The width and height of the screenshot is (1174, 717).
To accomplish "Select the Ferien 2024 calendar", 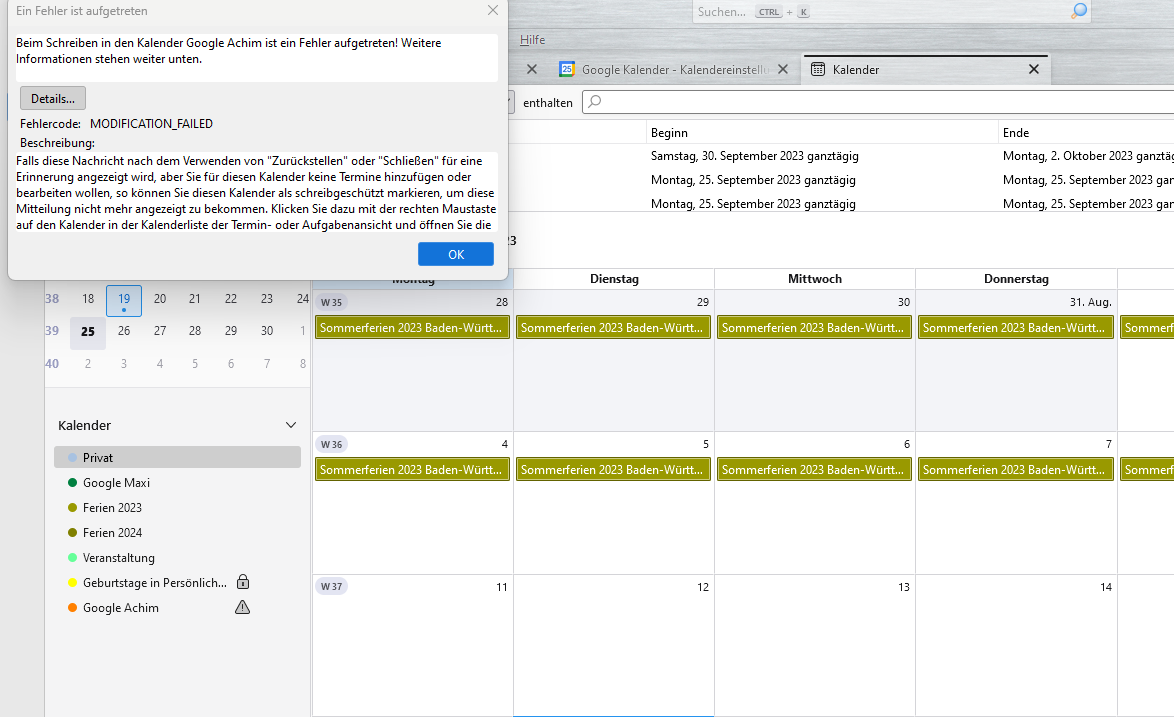I will [x=177, y=533].
